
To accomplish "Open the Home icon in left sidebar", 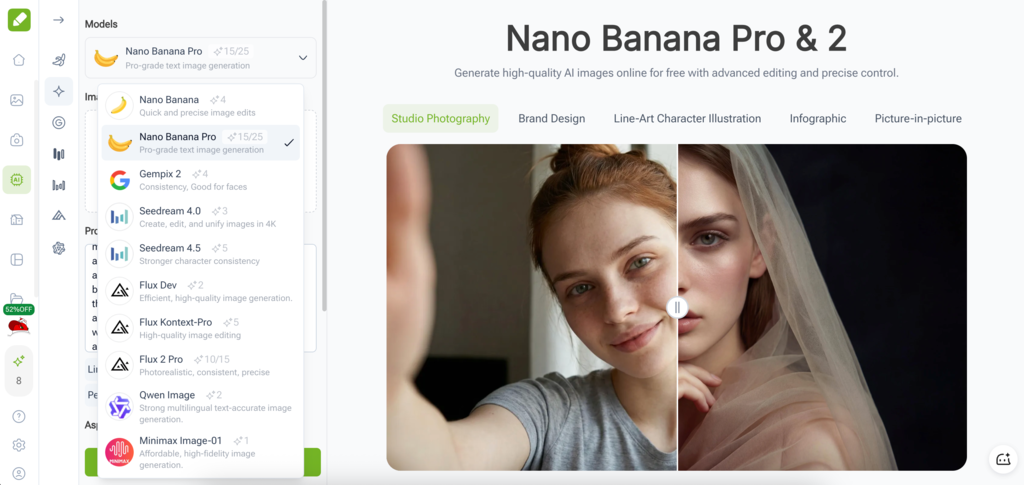I will click(x=18, y=60).
